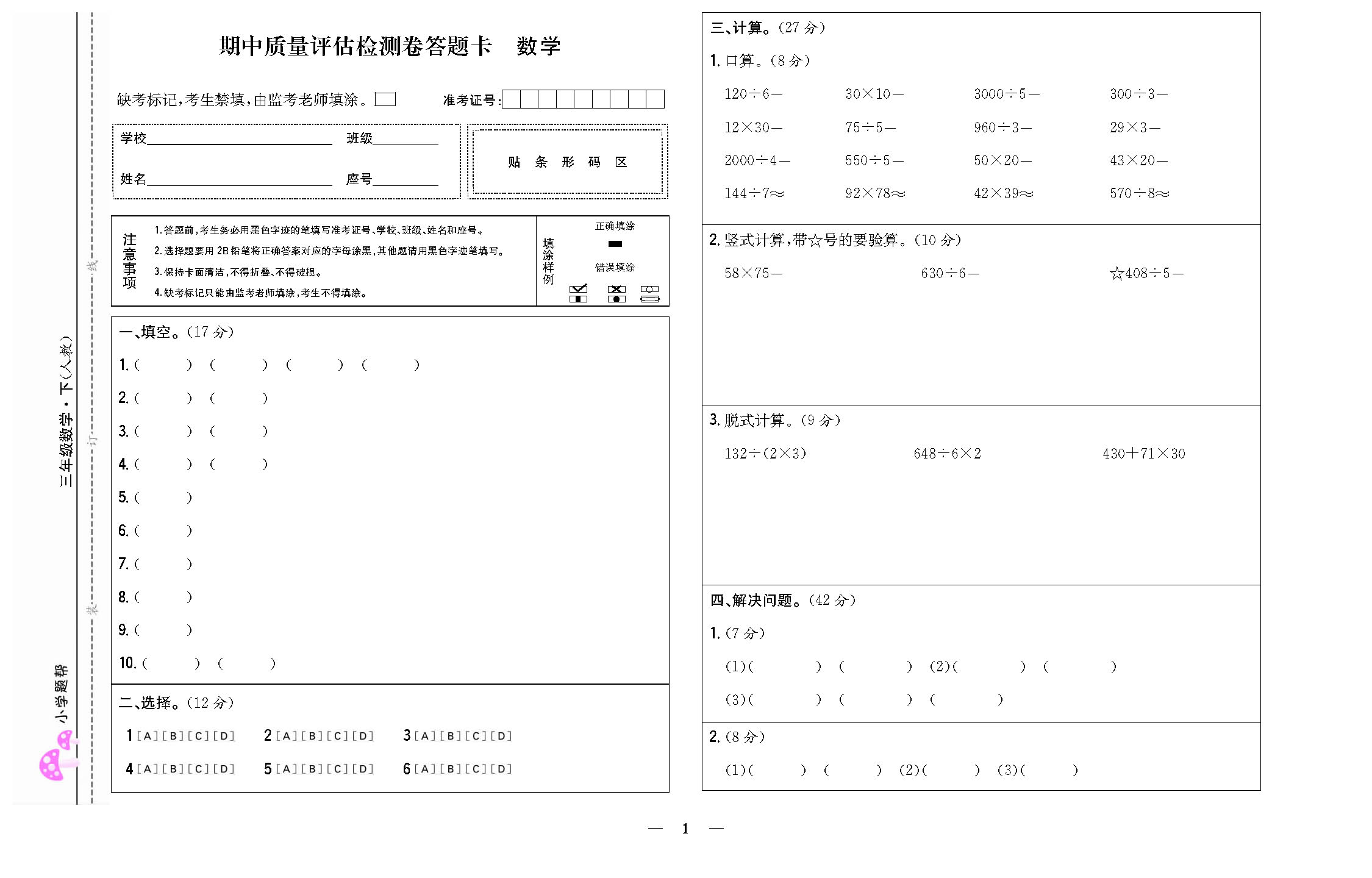Image resolution: width=1372 pixels, height=878 pixels.
Task: Click the problem 30×10=
Action: (874, 94)
